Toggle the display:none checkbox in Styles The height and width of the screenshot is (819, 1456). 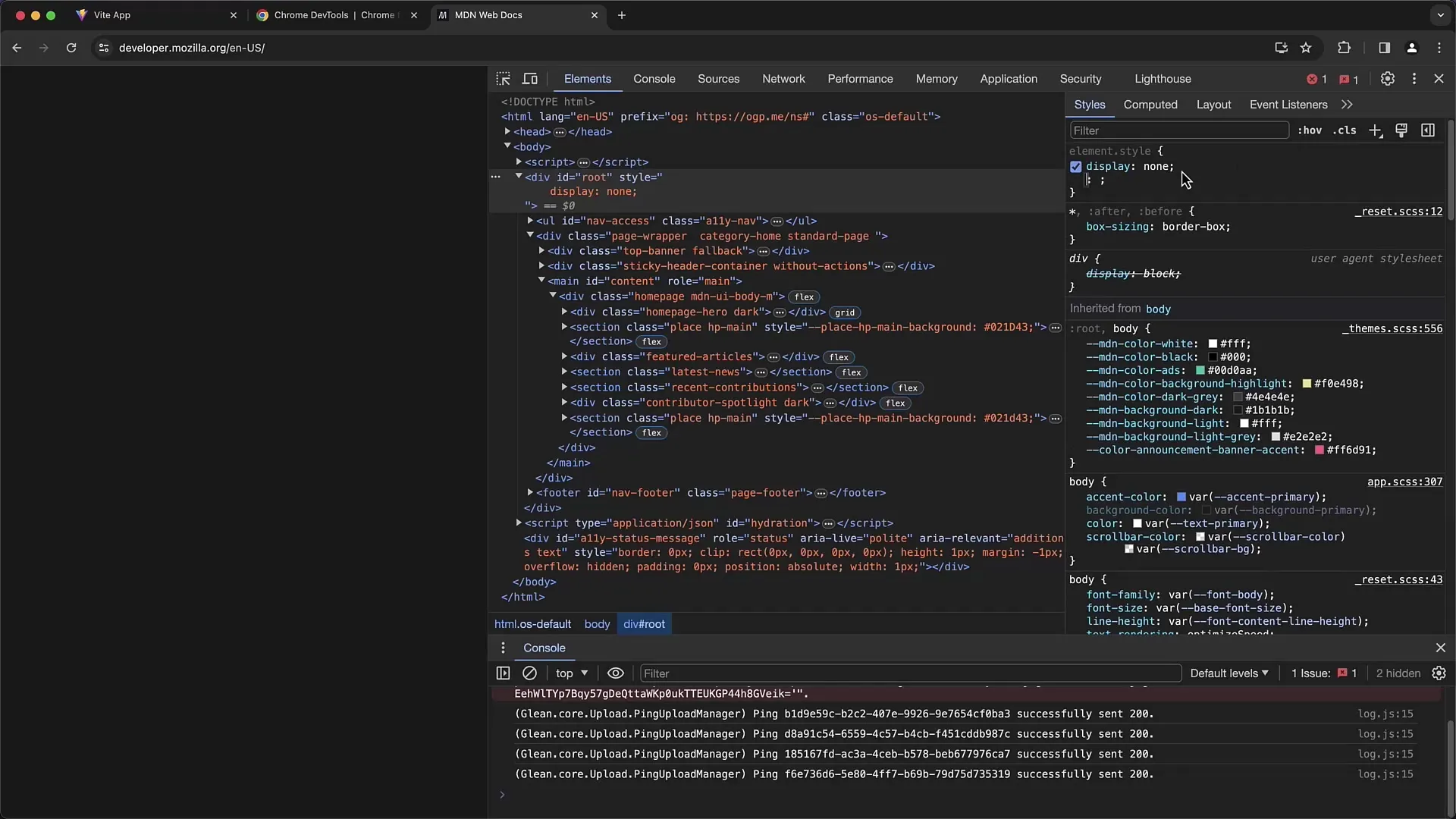tap(1076, 166)
